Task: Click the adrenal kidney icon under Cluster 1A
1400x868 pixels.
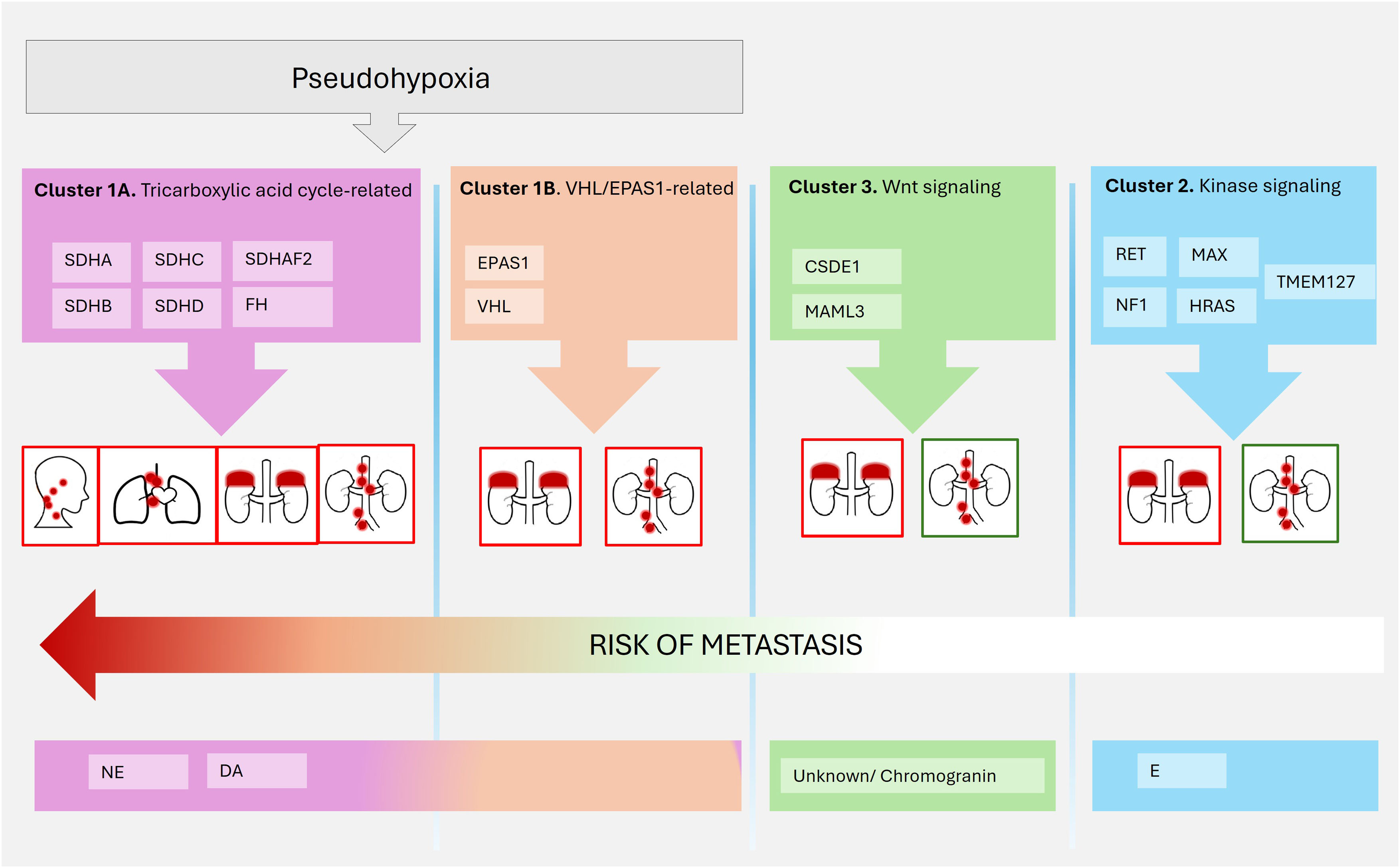Action: pos(267,495)
